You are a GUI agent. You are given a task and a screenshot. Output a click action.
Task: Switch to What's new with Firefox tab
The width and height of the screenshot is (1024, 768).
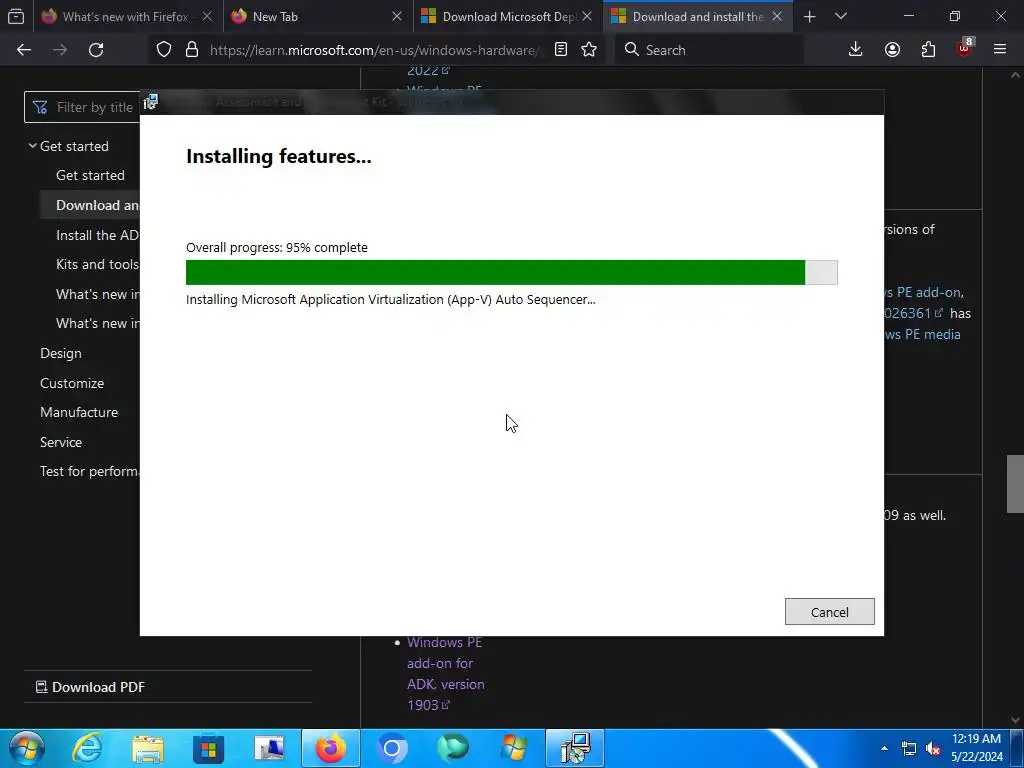(x=127, y=16)
